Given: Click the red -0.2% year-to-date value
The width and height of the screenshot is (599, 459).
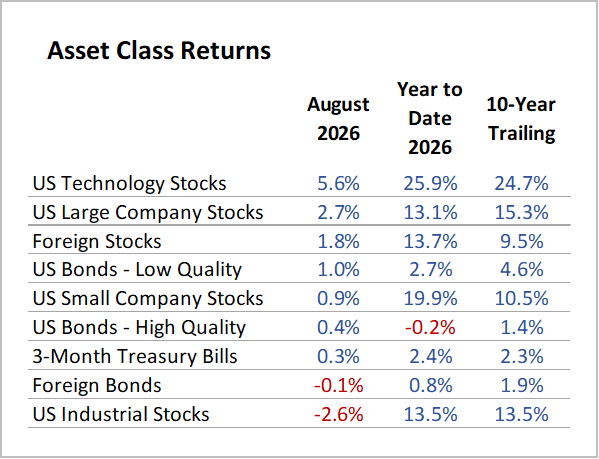Looking at the screenshot, I should [x=430, y=328].
